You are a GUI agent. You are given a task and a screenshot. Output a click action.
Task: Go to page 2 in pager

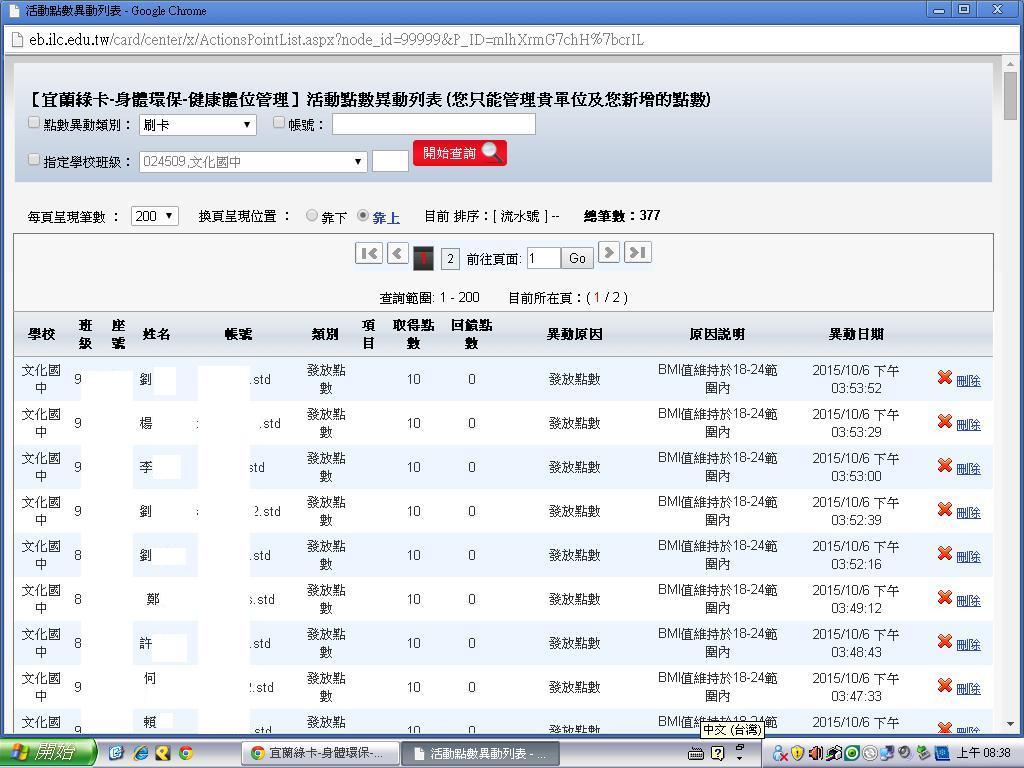pyautogui.click(x=450, y=259)
